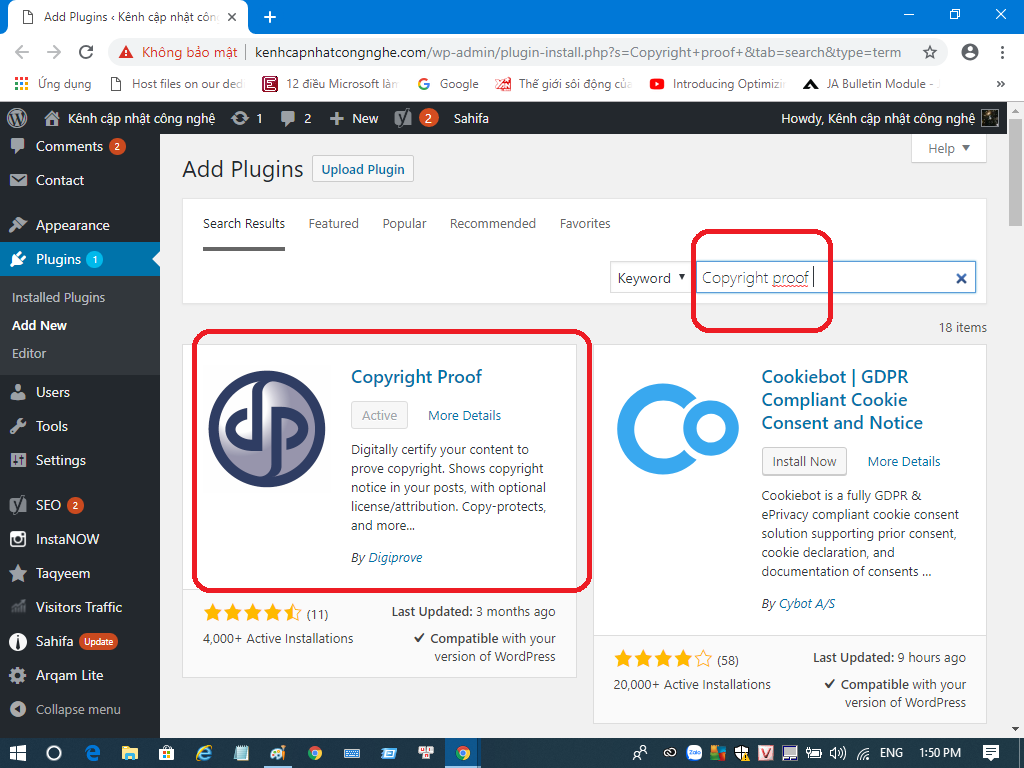Expand the Help panel dropdown
This screenshot has height=768, width=1024.
click(948, 148)
